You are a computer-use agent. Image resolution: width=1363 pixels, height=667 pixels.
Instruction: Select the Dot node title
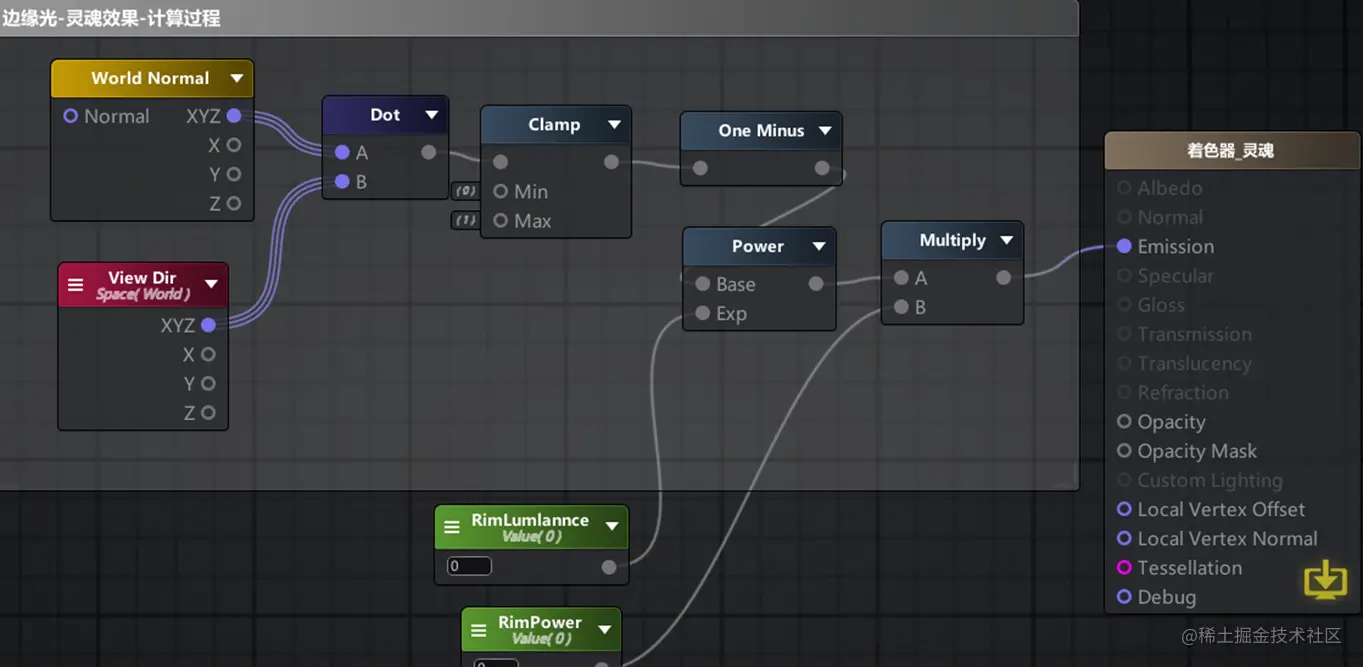385,115
